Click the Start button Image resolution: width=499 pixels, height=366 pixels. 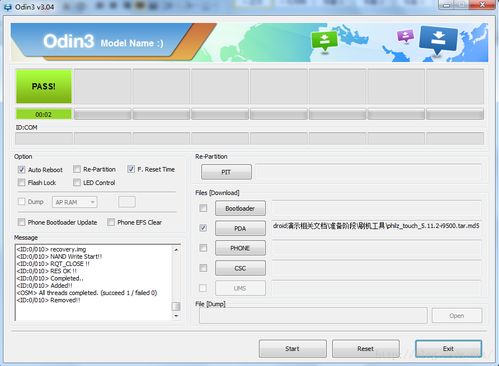click(x=292, y=349)
